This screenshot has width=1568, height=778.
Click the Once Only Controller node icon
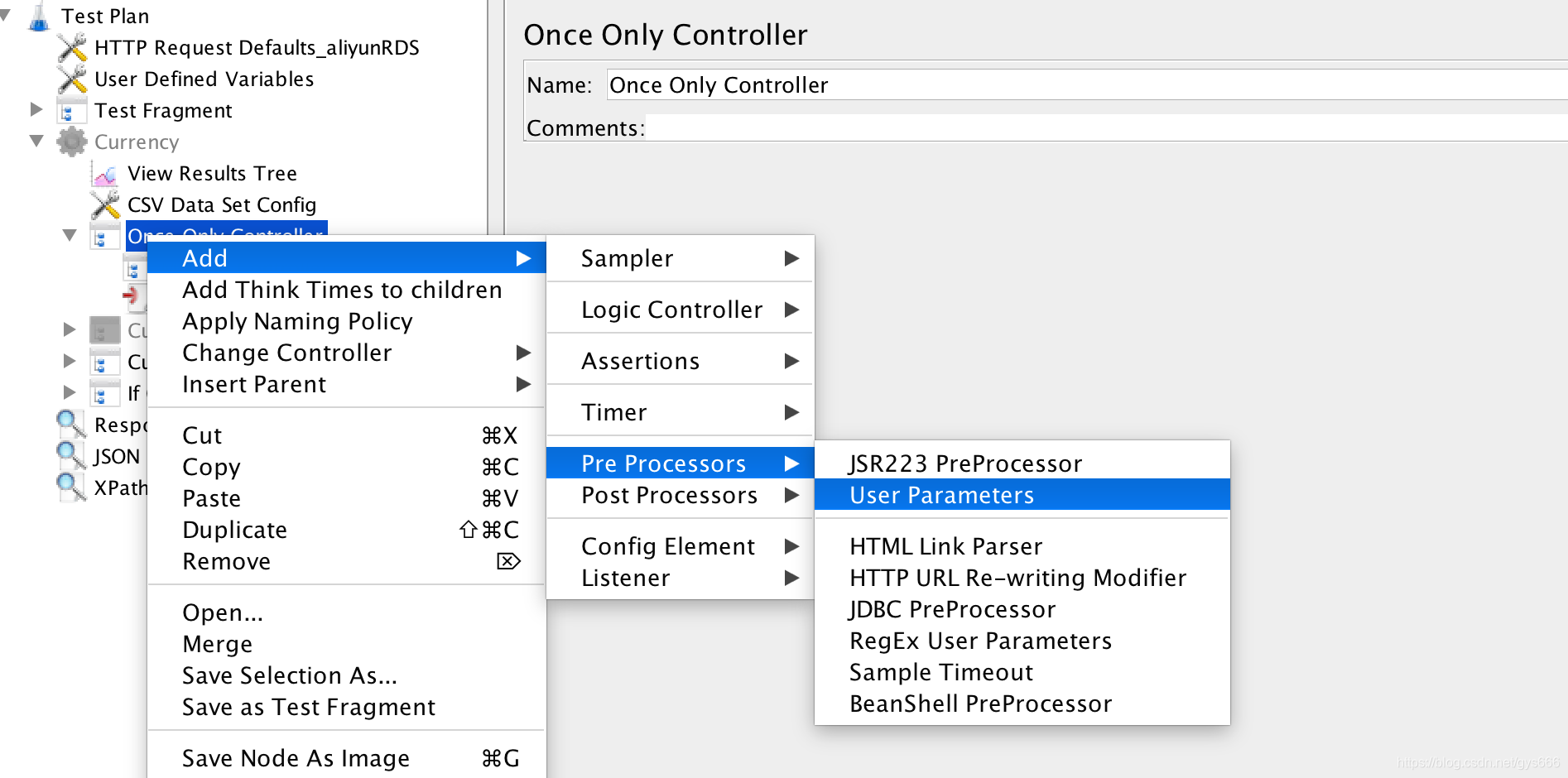pos(104,237)
